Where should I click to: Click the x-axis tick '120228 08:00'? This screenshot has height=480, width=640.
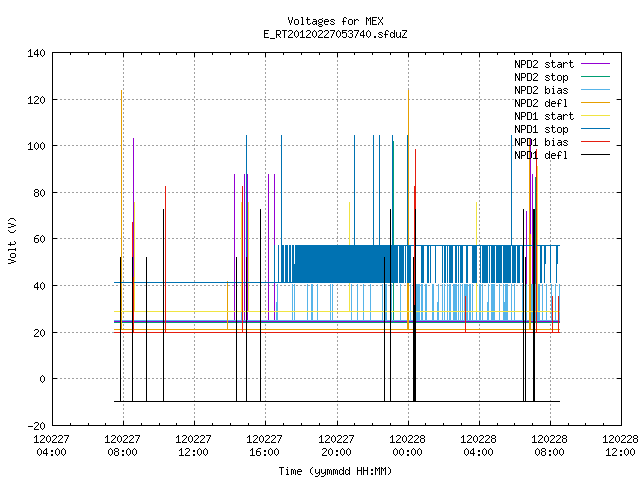click(x=549, y=446)
